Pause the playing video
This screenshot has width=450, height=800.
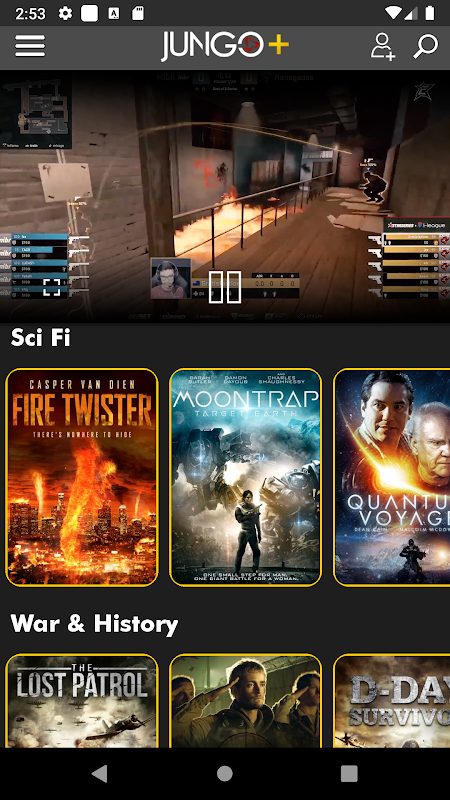click(224, 287)
